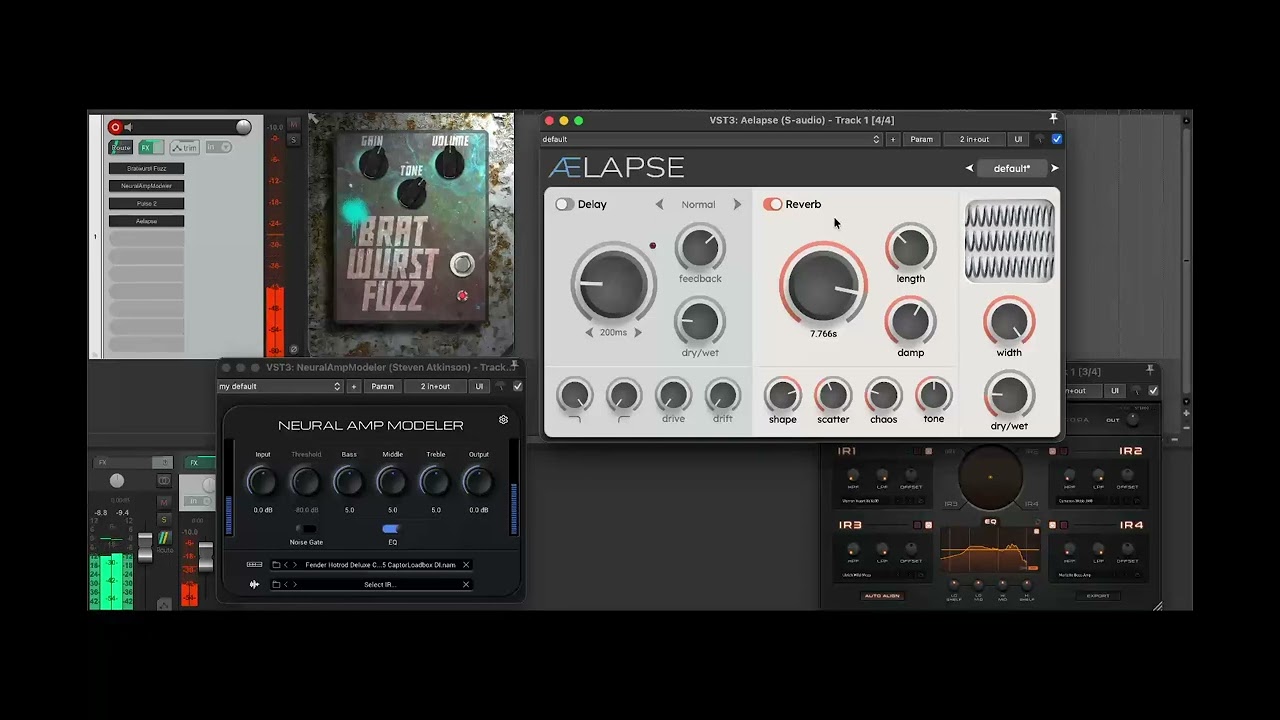Mute the track with M button
This screenshot has width=1280, height=720.
293,124
